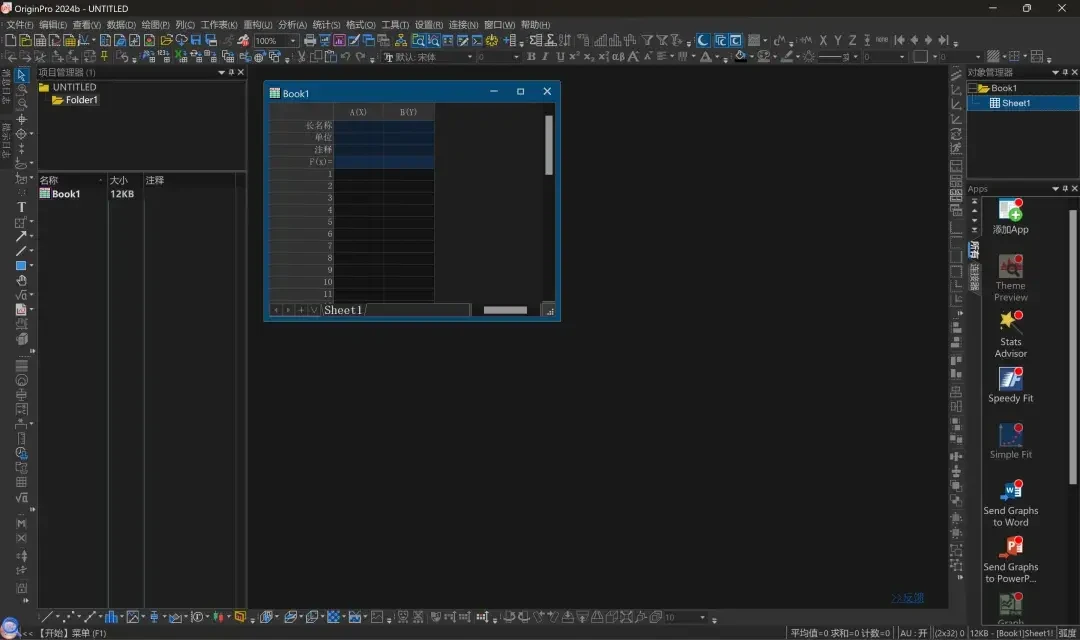Collapse the Book1 node in Object Manager
The height and width of the screenshot is (640, 1080).
pos(973,88)
